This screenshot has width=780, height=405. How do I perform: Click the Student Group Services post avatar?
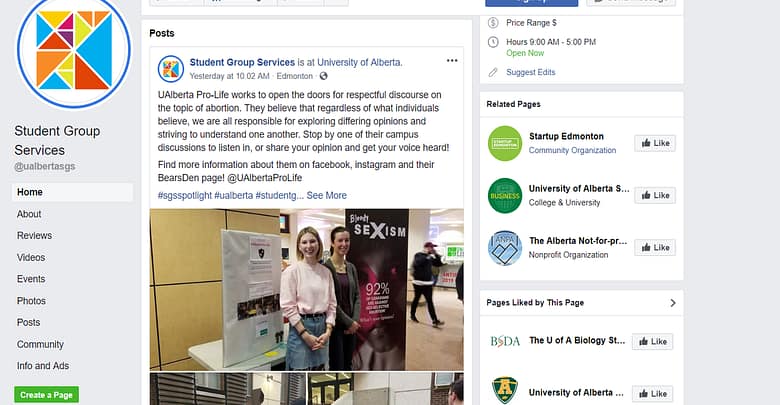tap(171, 69)
